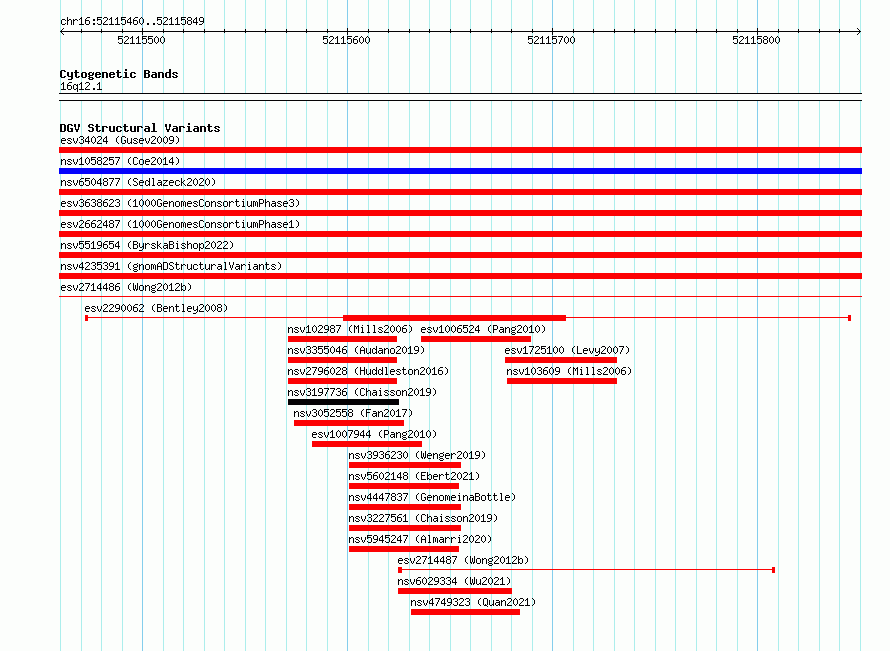Image resolution: width=890 pixels, height=651 pixels.
Task: Click the nsv6504877 (Sedlazeck2020) label
Action: click(x=138, y=182)
